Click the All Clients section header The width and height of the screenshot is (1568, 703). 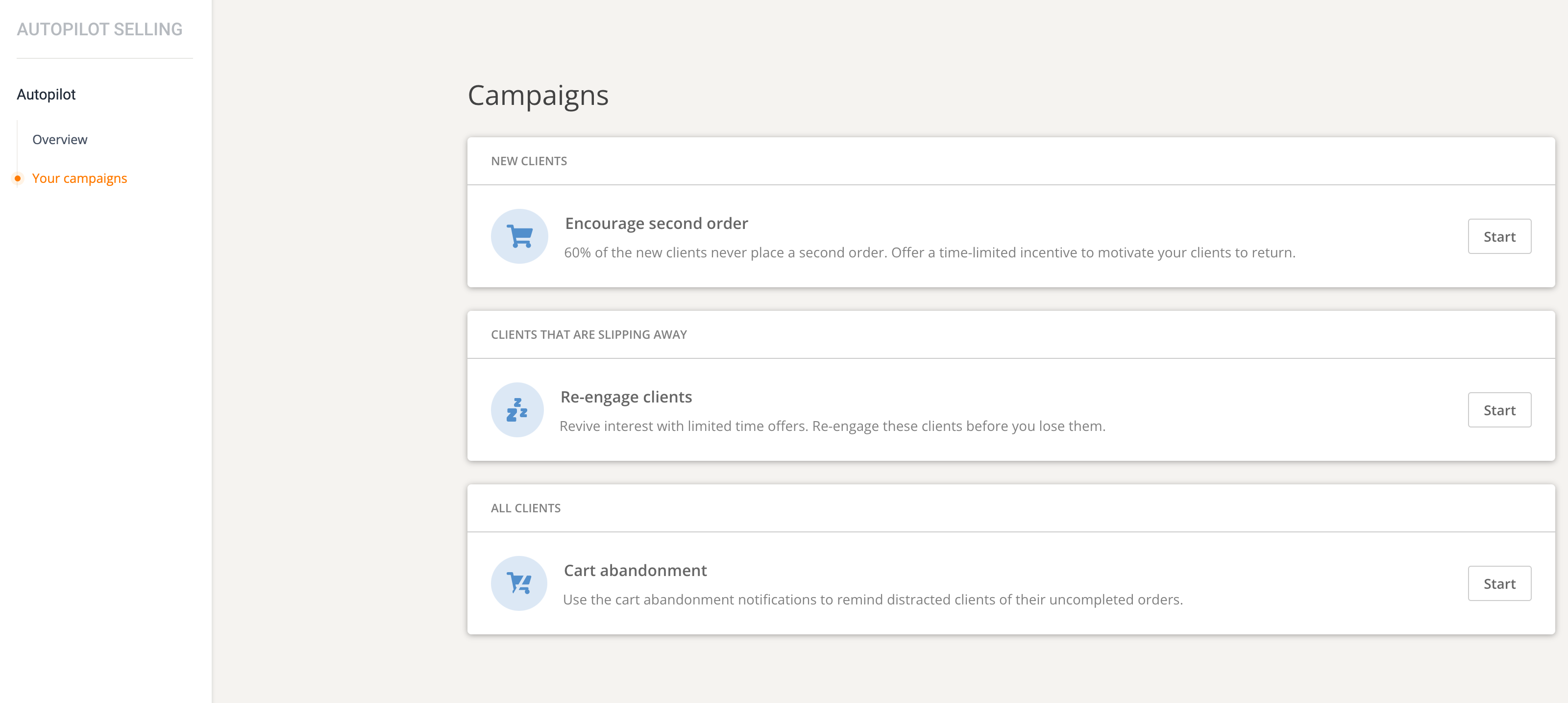pyautogui.click(x=525, y=509)
